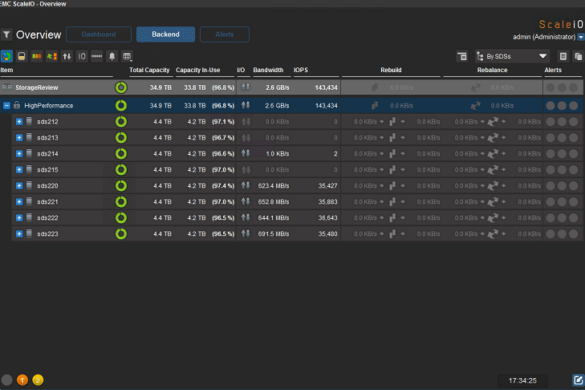The image size is (585, 390).
Task: Click the green status ring for StorageReview
Action: coord(121,88)
